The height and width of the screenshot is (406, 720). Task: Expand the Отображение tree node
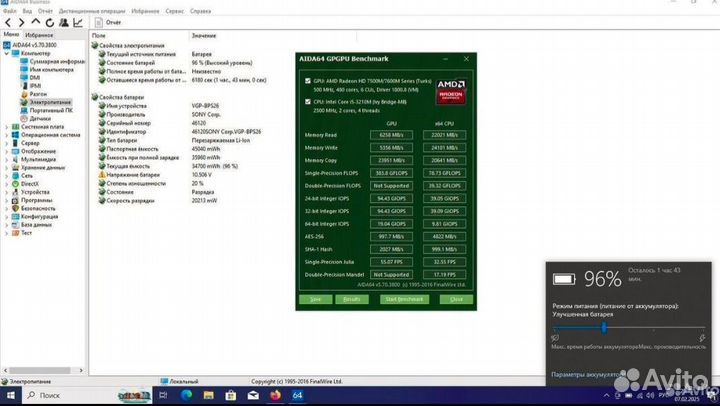pos(6,151)
